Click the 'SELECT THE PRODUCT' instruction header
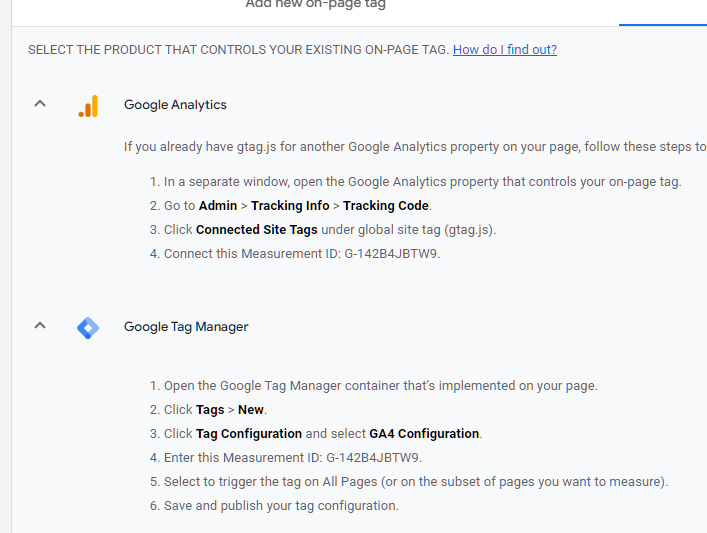This screenshot has width=707, height=533. [x=238, y=50]
